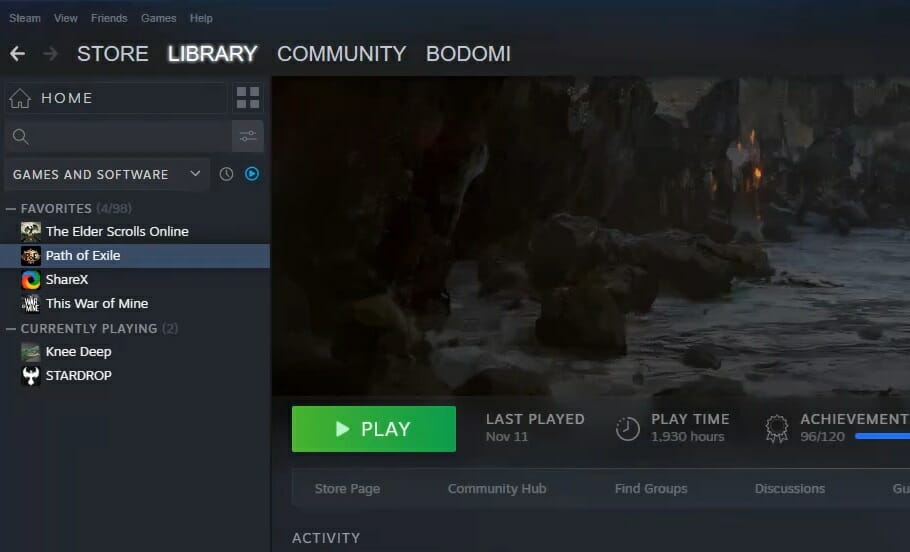Go back with the left arrow
Viewport: 910px width, 552px height.
coord(17,54)
